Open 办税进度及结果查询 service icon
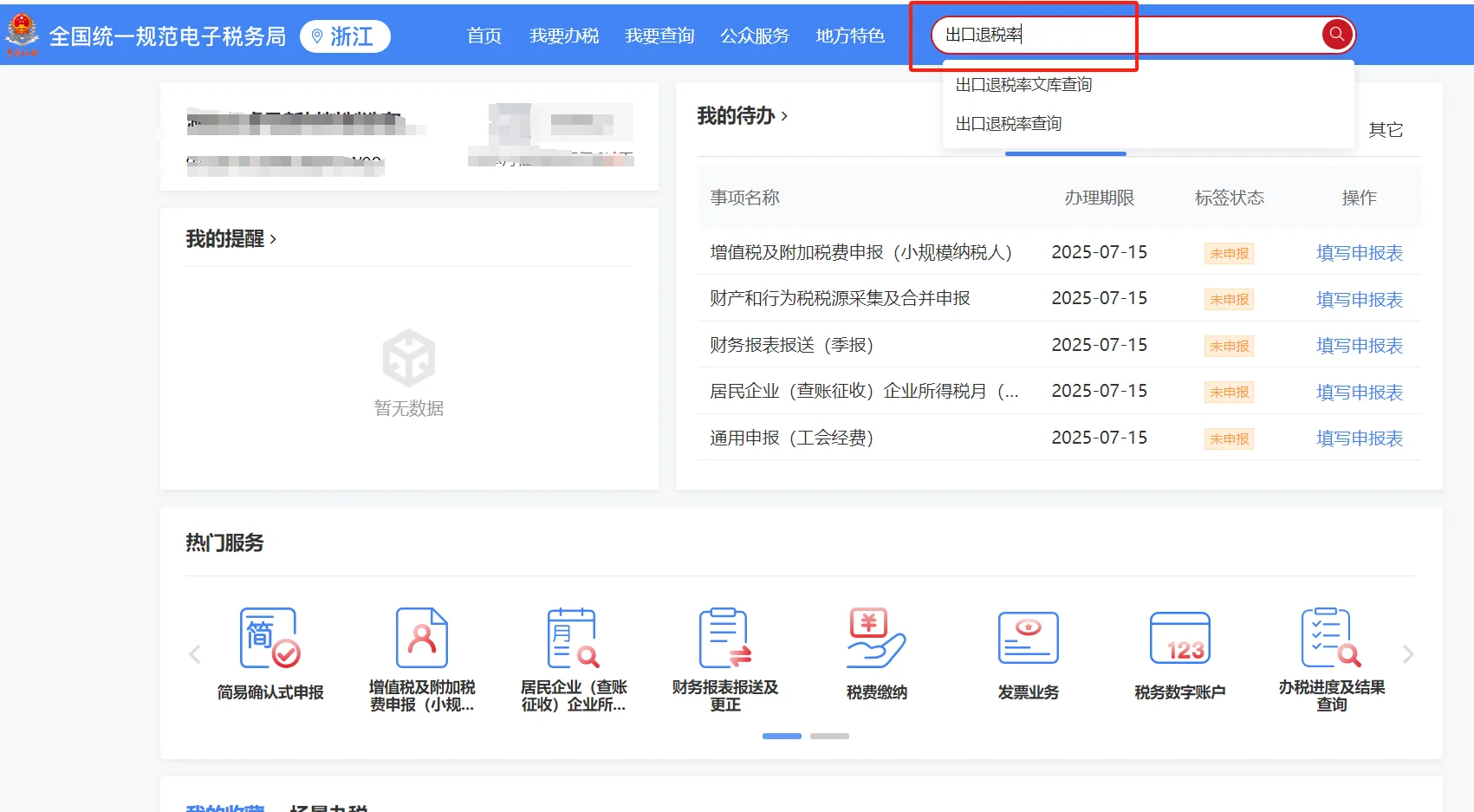 point(1330,656)
